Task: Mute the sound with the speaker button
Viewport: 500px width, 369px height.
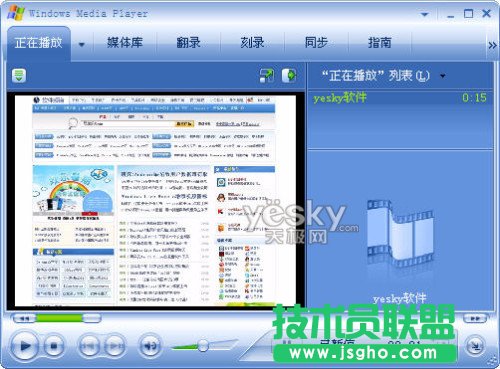Action: (x=150, y=346)
